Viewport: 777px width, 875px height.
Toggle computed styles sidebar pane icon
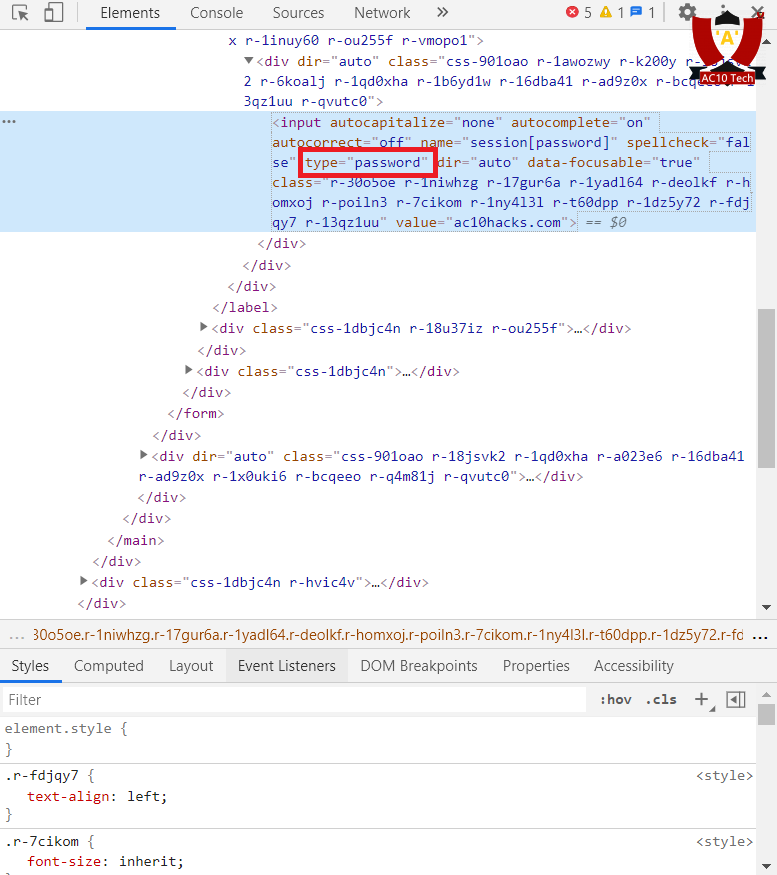736,699
